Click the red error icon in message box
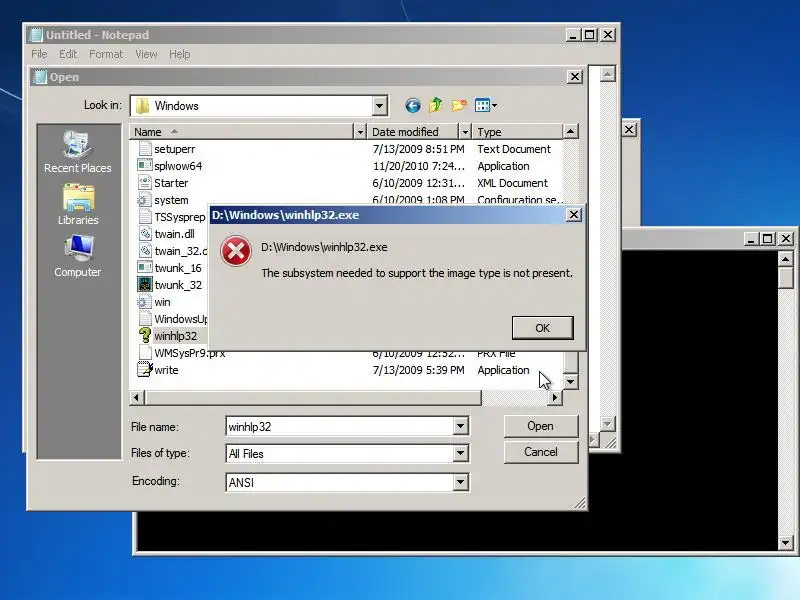The image size is (800, 600). pyautogui.click(x=236, y=251)
